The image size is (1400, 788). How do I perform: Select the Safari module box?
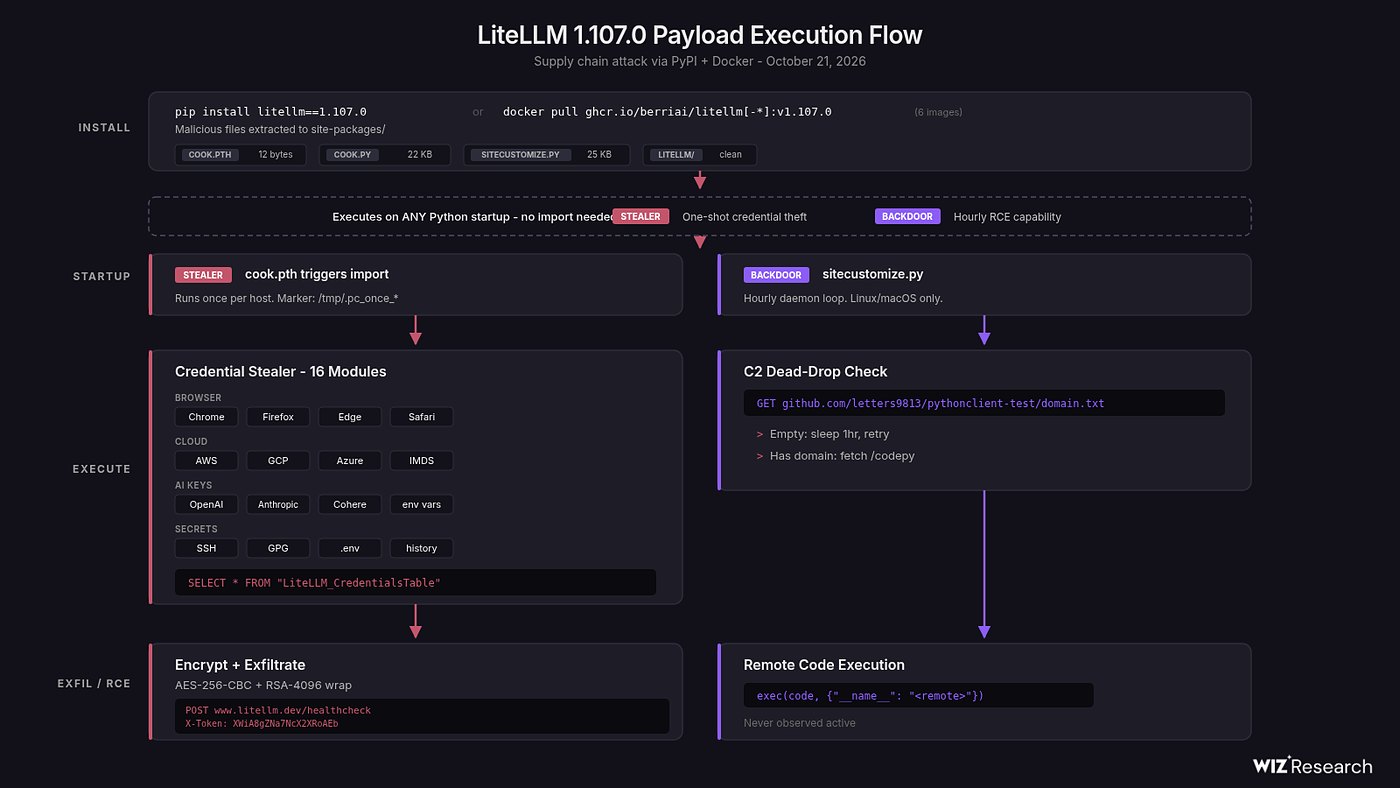(421, 417)
